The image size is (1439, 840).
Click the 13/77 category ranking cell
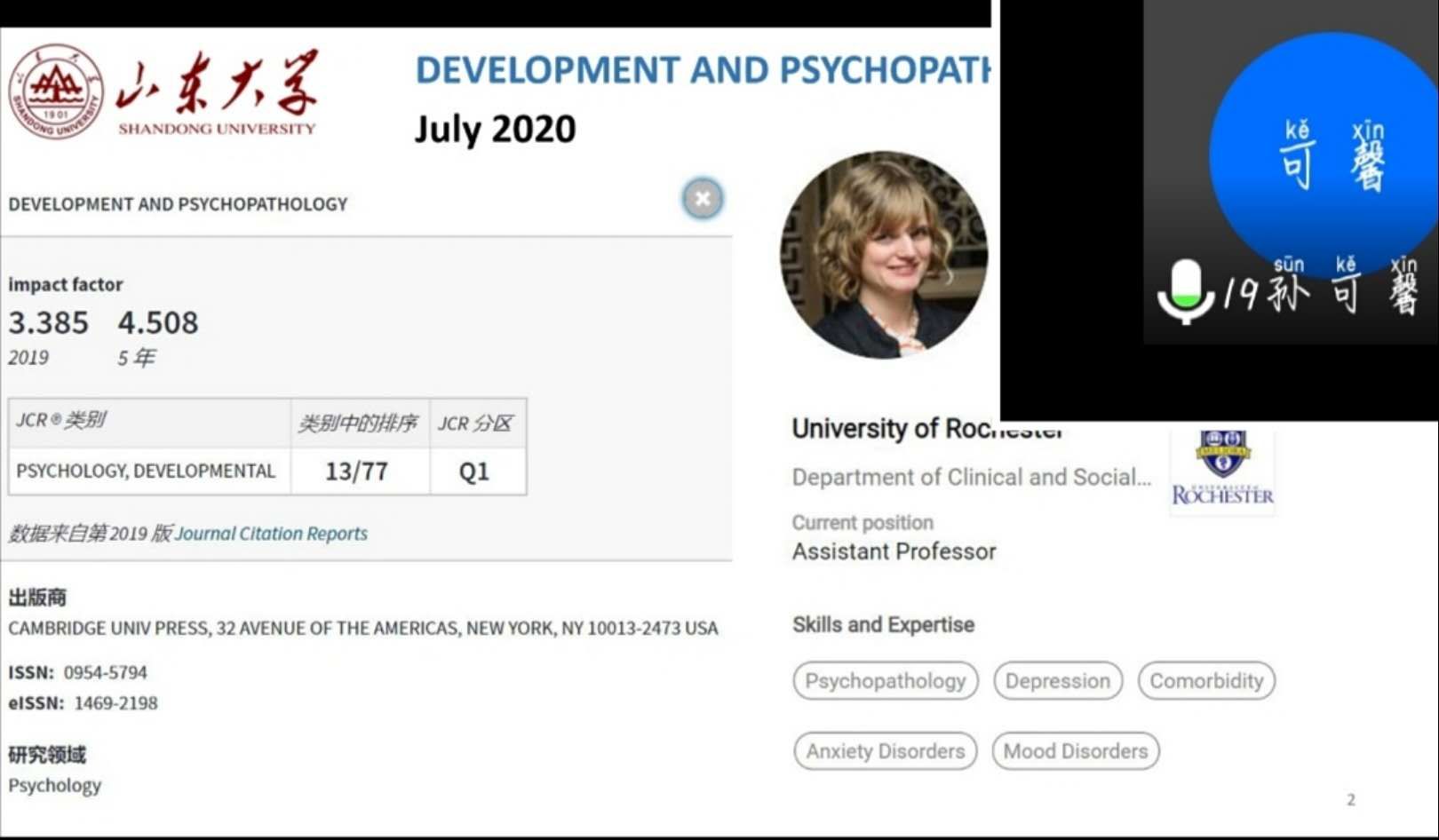357,472
